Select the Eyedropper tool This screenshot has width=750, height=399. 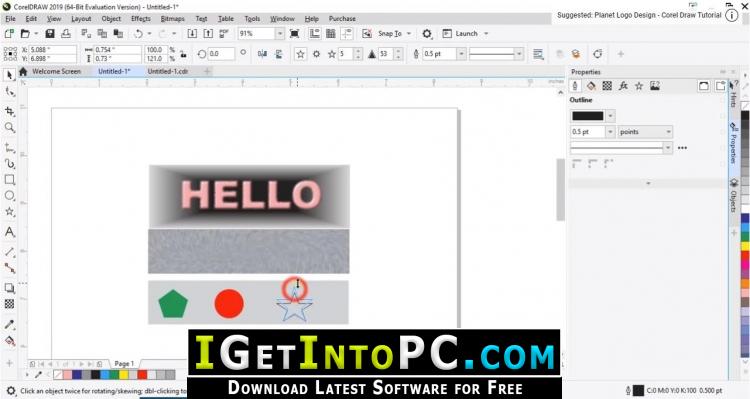pos(10,324)
